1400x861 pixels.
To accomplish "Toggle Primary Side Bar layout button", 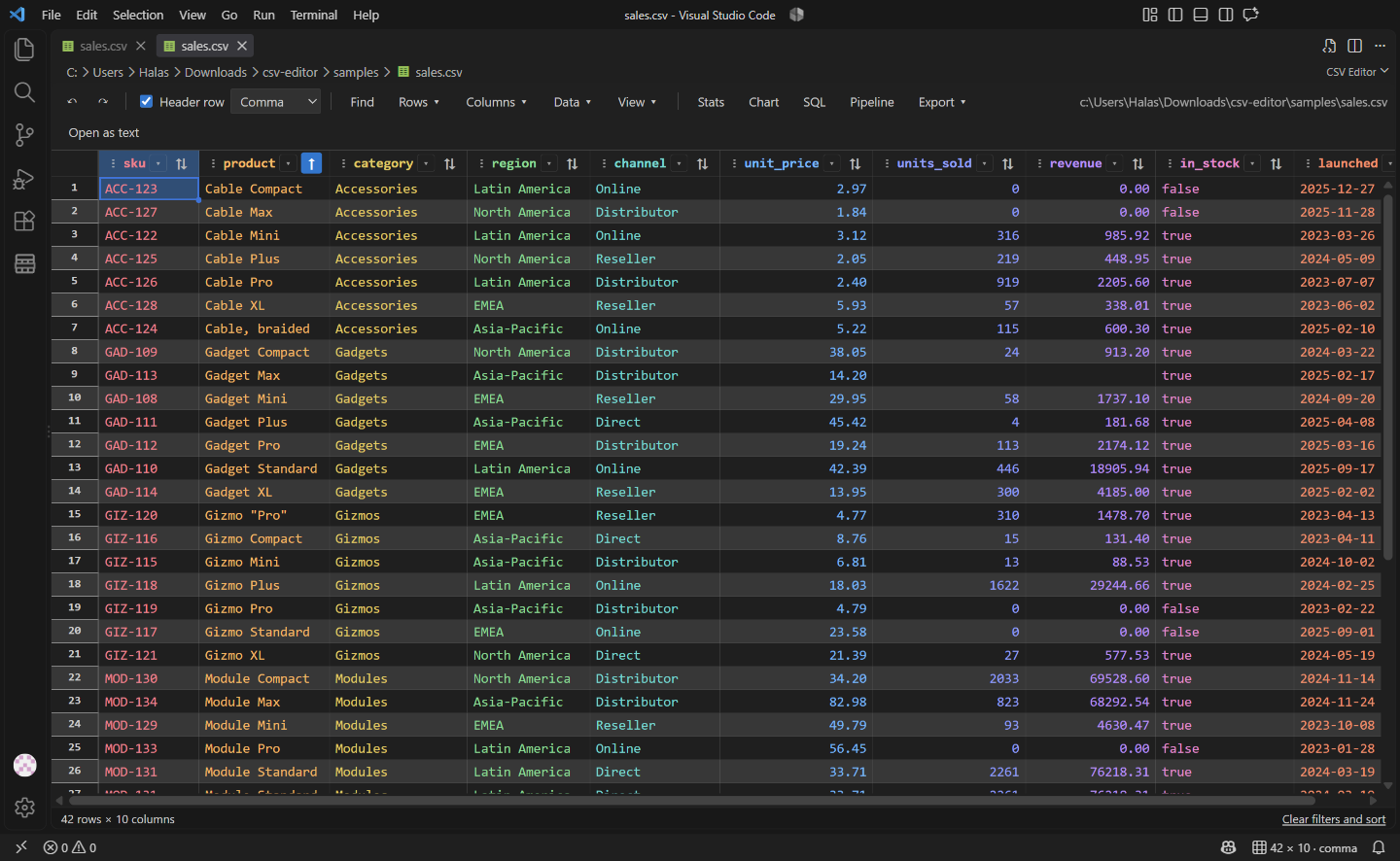I will click(x=1175, y=15).
